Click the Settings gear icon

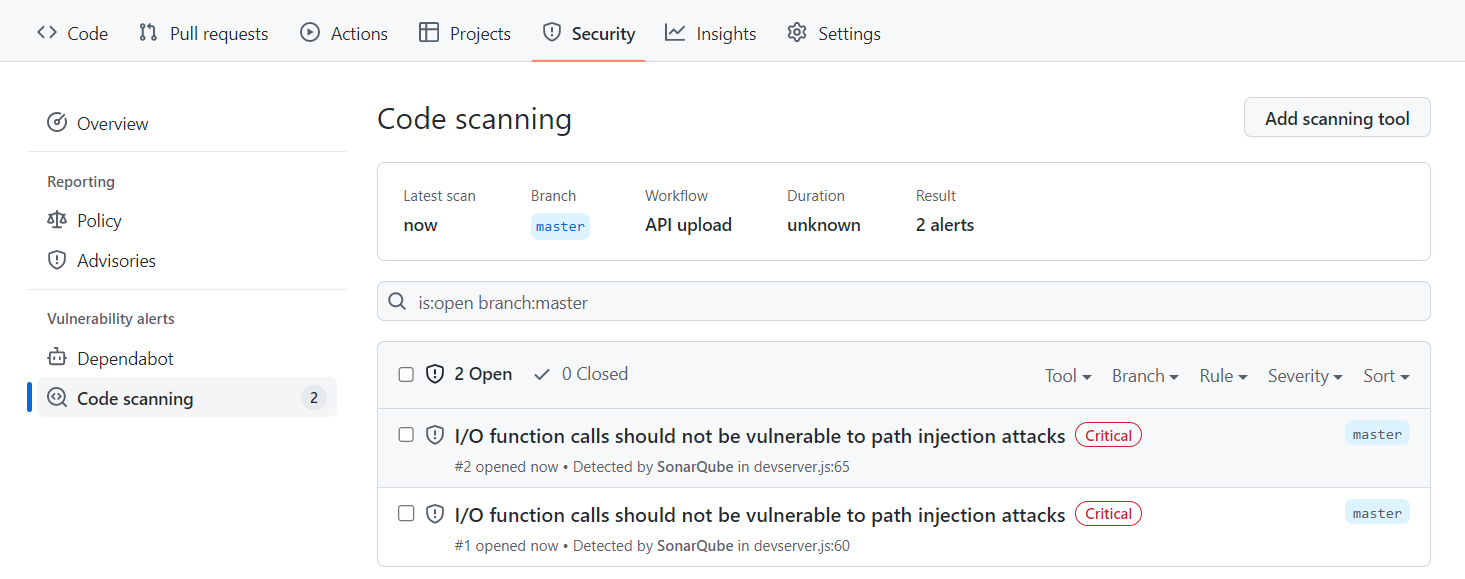pos(796,32)
